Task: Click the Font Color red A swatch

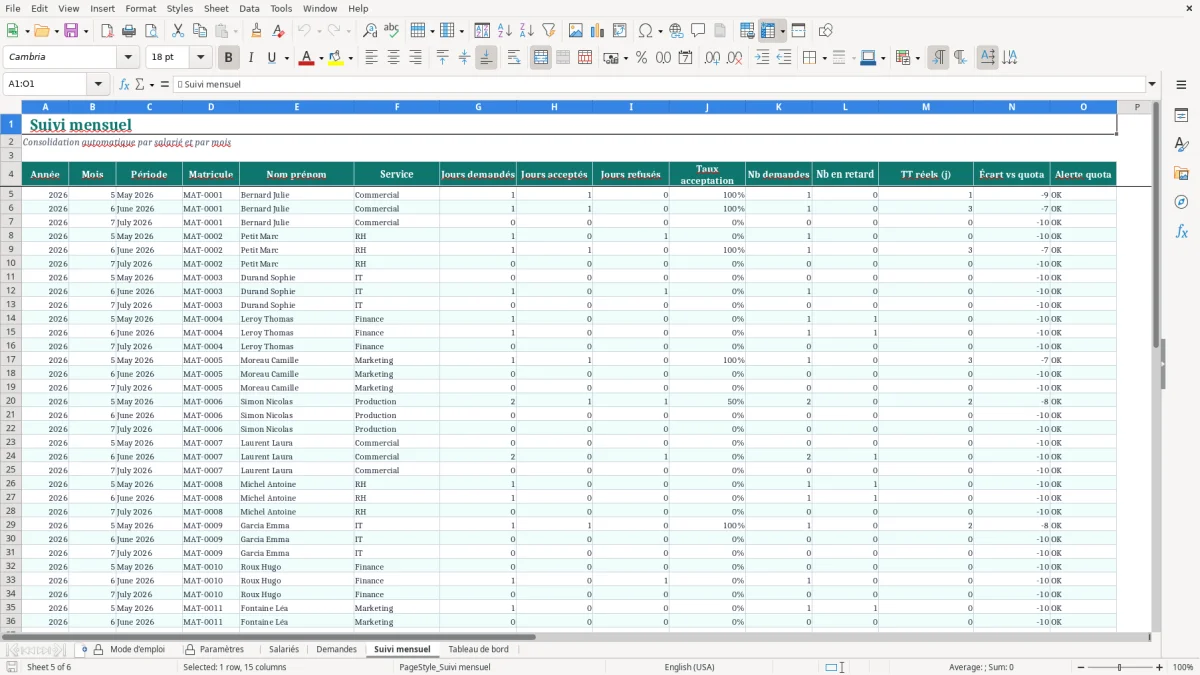Action: pos(306,58)
